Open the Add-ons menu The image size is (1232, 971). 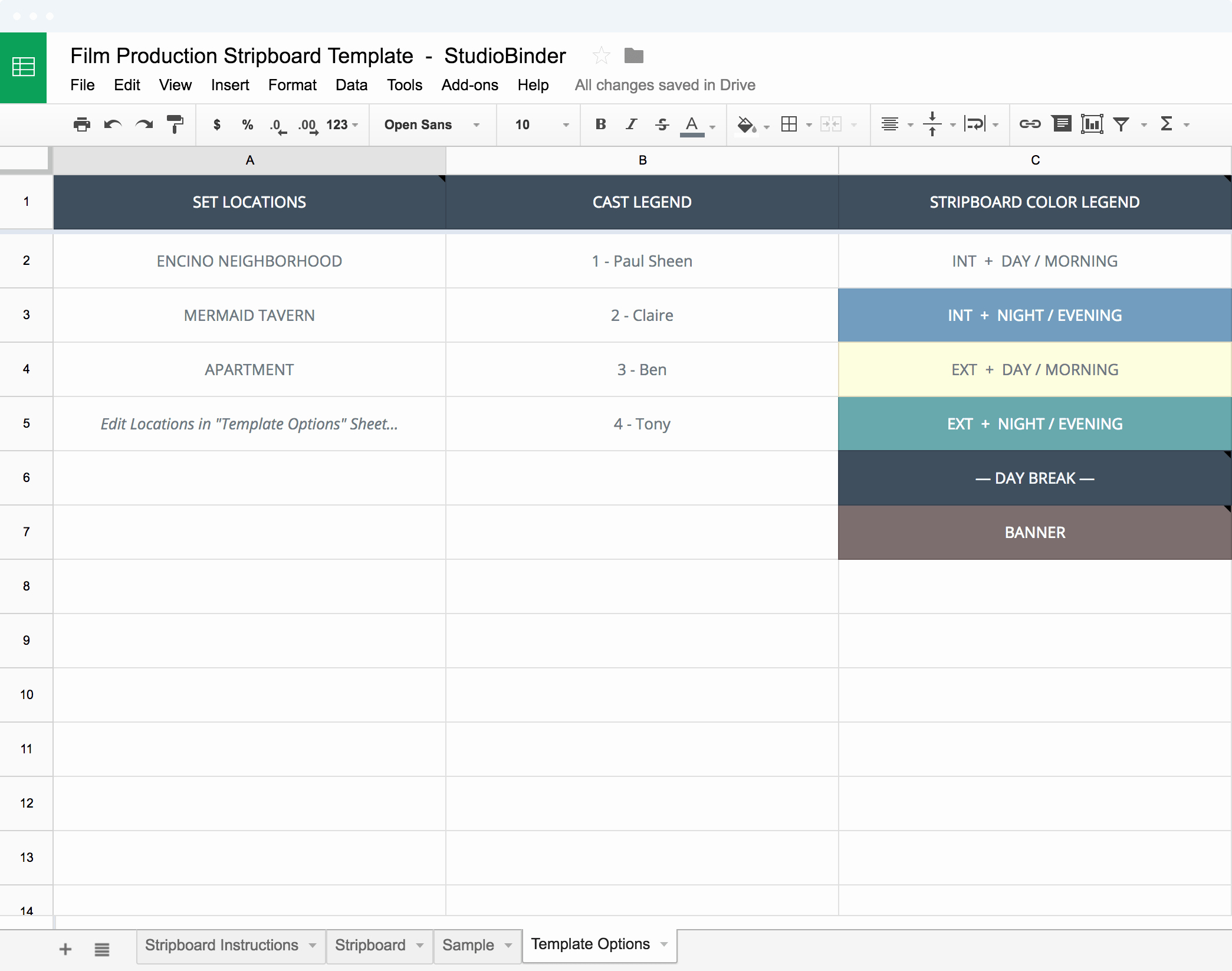468,85
